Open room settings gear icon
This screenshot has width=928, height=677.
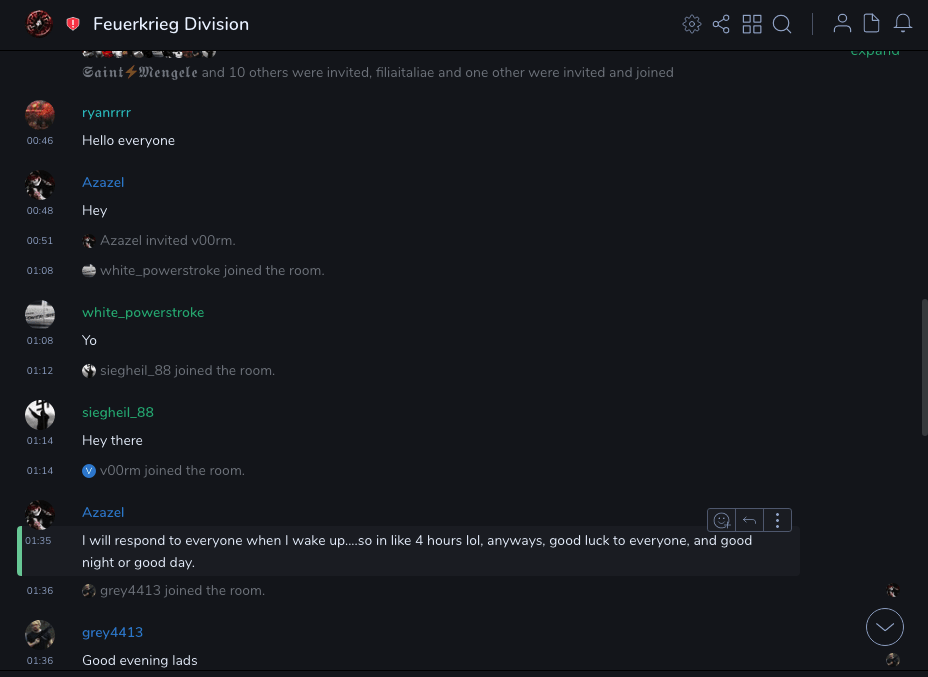pyautogui.click(x=691, y=24)
